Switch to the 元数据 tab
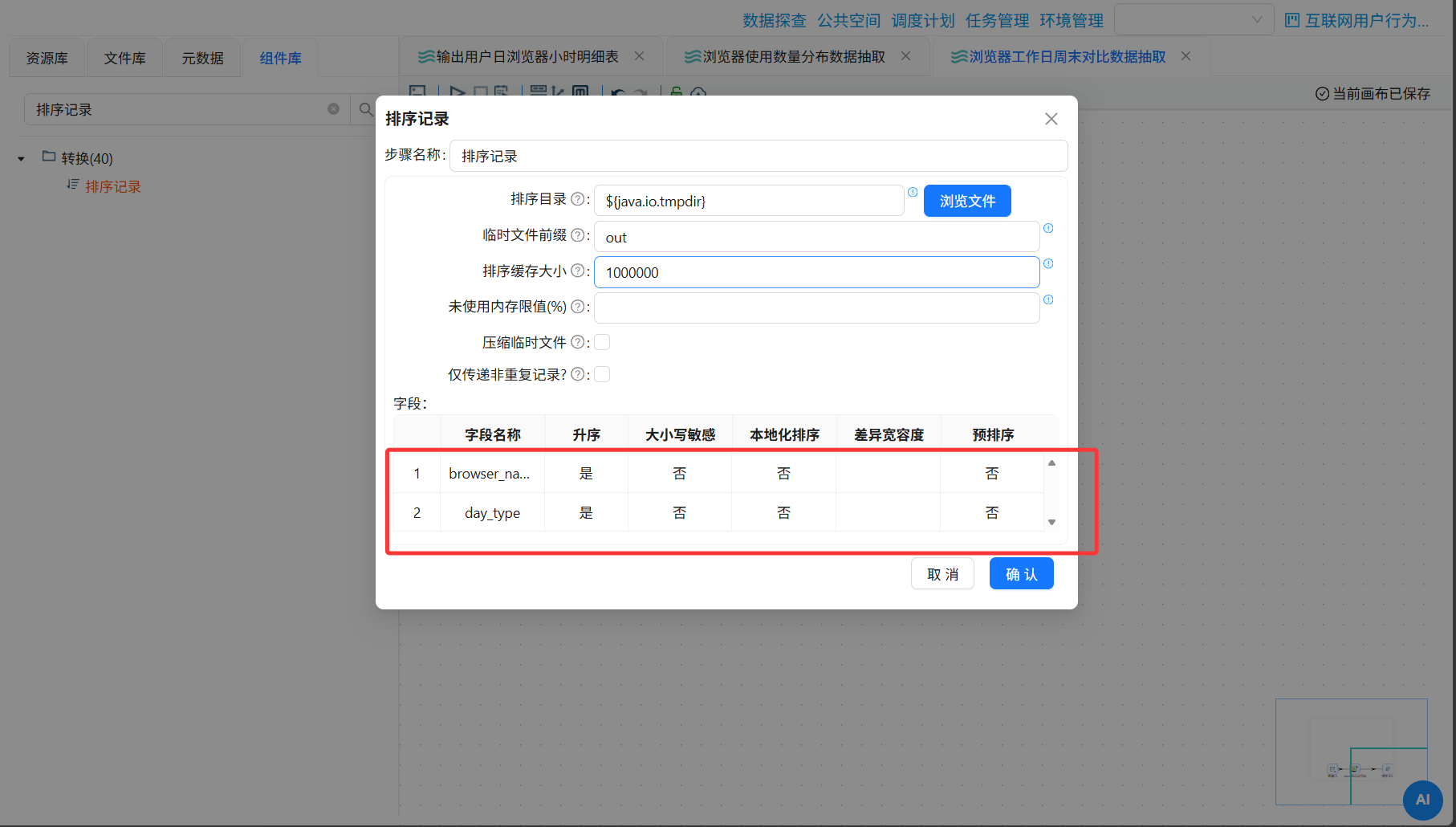This screenshot has width=1456, height=827. click(x=202, y=58)
